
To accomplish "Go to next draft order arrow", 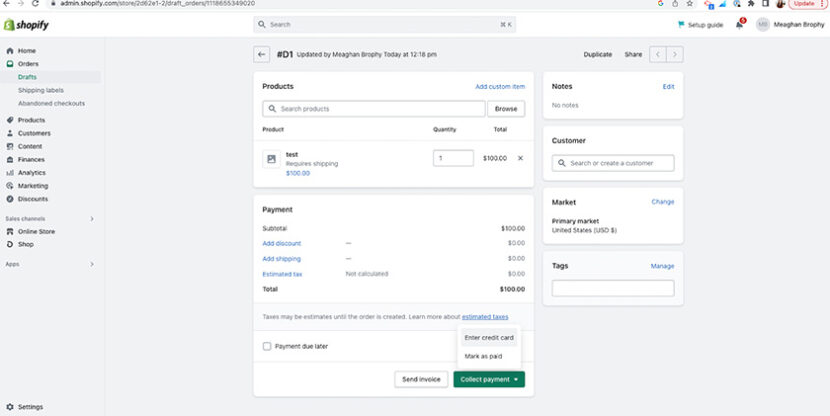I will [x=676, y=55].
